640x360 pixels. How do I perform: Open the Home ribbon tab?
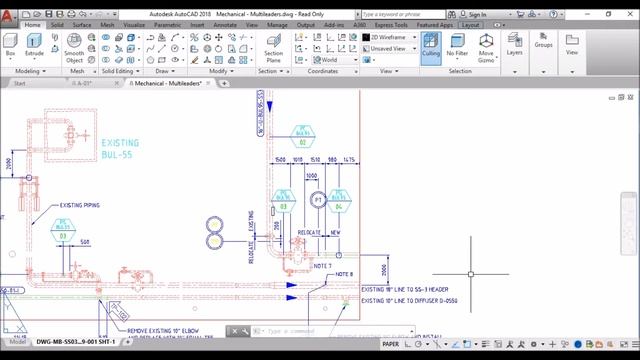click(x=33, y=25)
